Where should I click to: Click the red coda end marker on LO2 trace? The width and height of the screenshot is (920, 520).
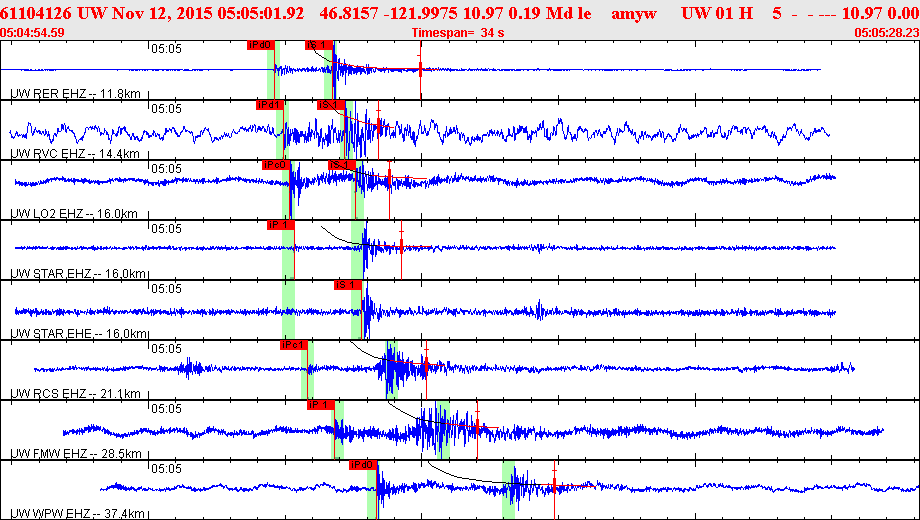coord(389,178)
